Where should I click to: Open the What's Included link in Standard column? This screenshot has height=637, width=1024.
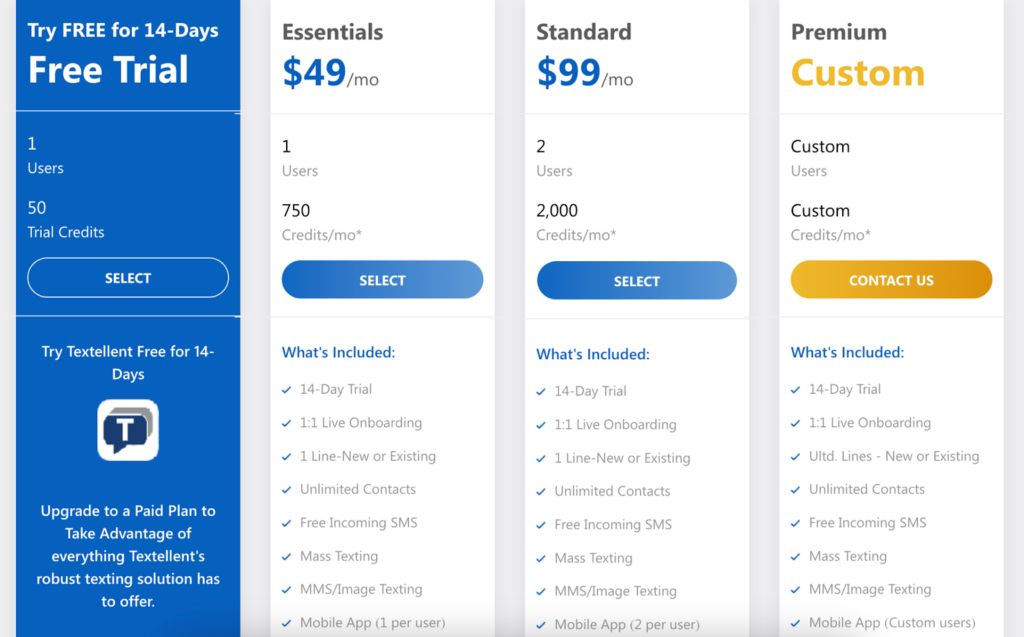pyautogui.click(x=592, y=352)
